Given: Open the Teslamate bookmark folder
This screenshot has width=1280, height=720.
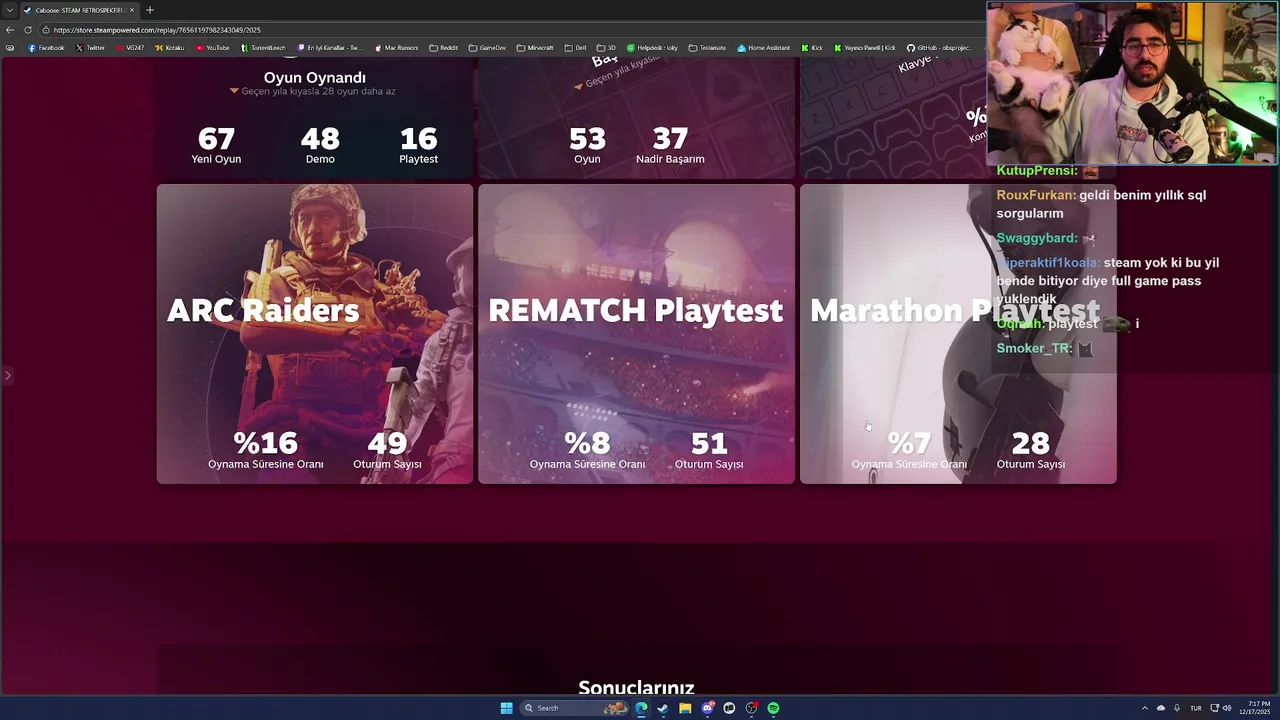Looking at the screenshot, I should [x=707, y=48].
